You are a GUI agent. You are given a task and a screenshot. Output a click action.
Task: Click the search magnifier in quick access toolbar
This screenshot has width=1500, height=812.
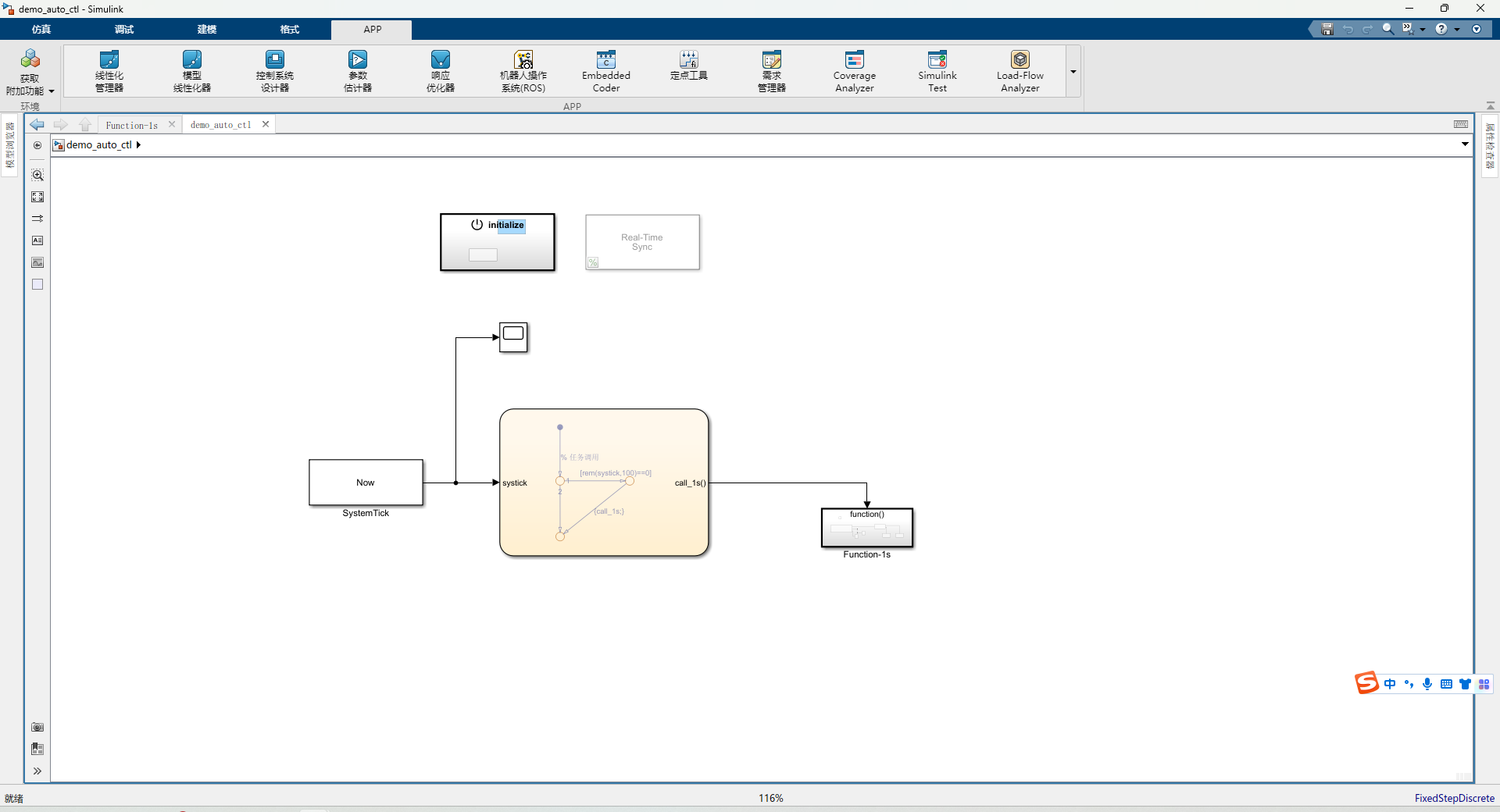1388,29
